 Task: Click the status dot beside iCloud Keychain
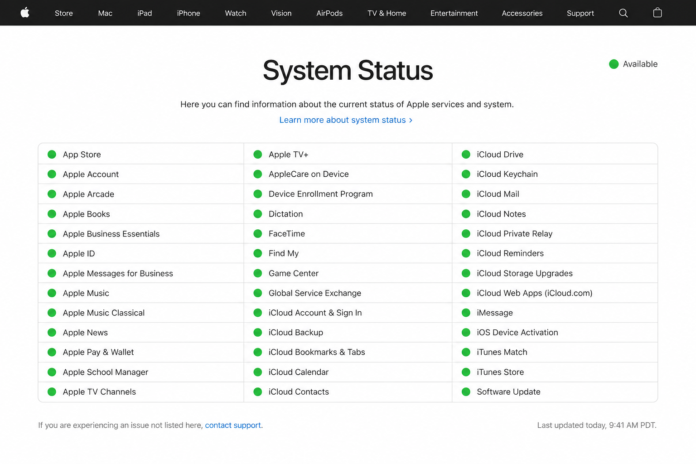pyautogui.click(x=466, y=174)
